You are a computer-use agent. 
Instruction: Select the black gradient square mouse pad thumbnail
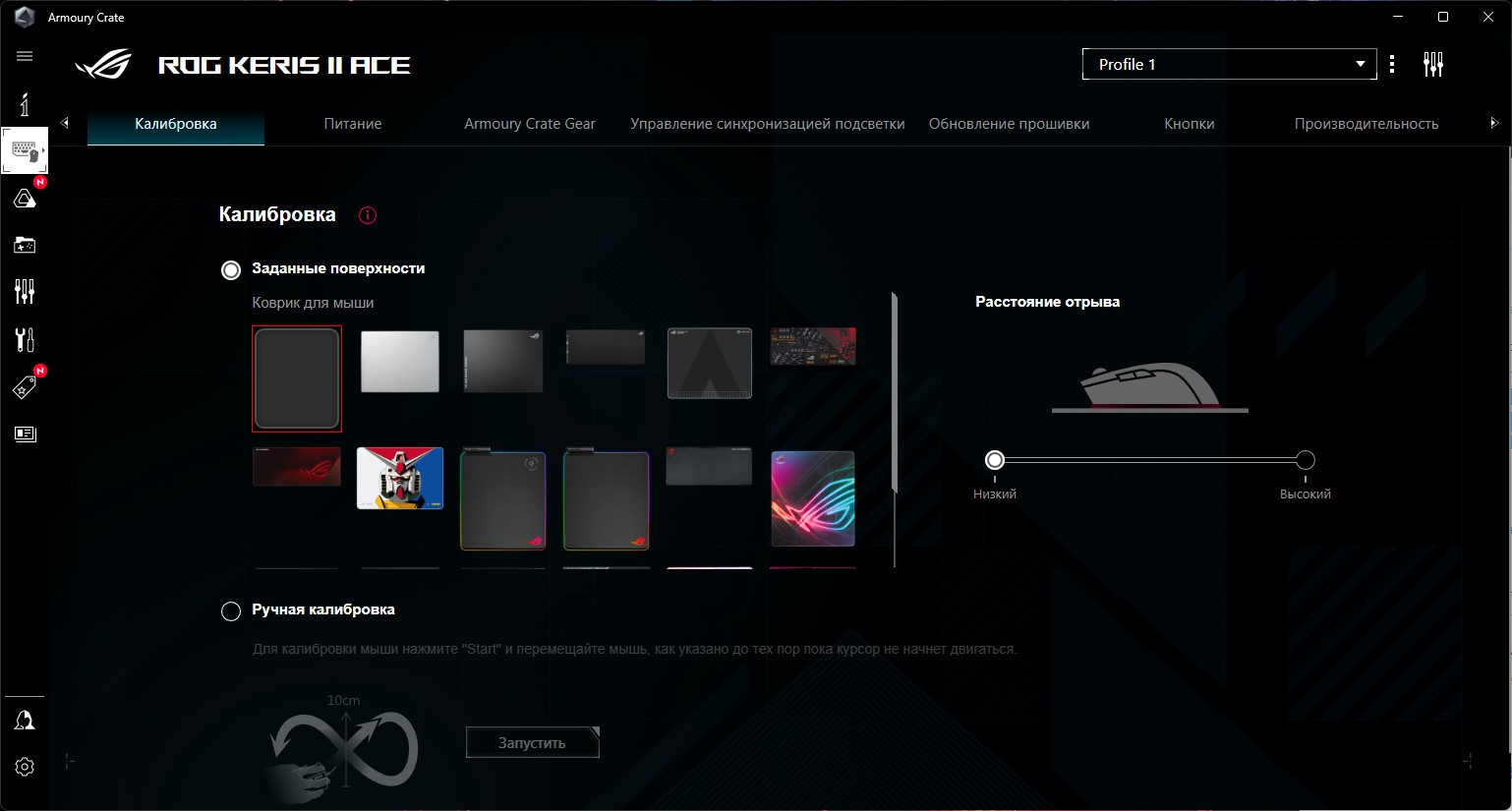point(503,361)
